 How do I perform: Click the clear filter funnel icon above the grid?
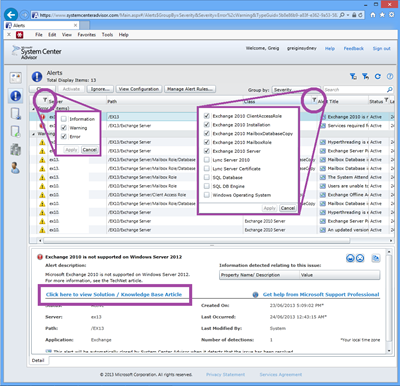click(x=365, y=76)
